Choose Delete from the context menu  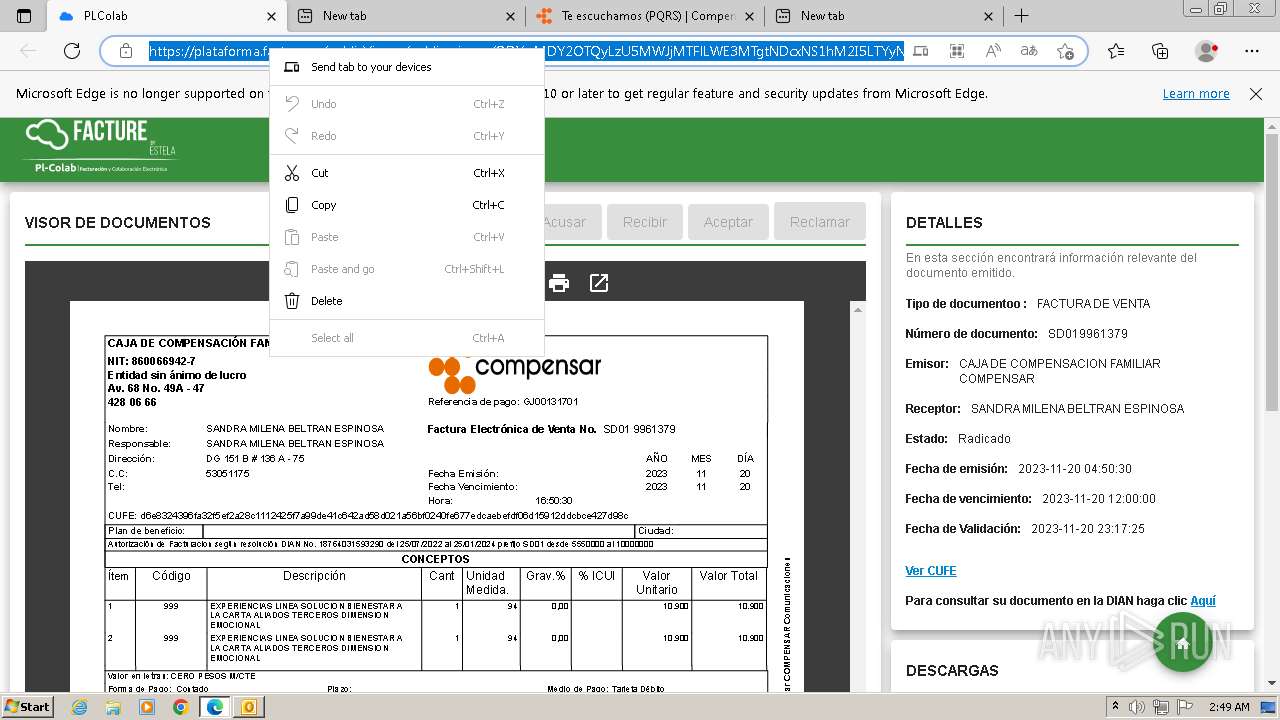[x=407, y=301]
